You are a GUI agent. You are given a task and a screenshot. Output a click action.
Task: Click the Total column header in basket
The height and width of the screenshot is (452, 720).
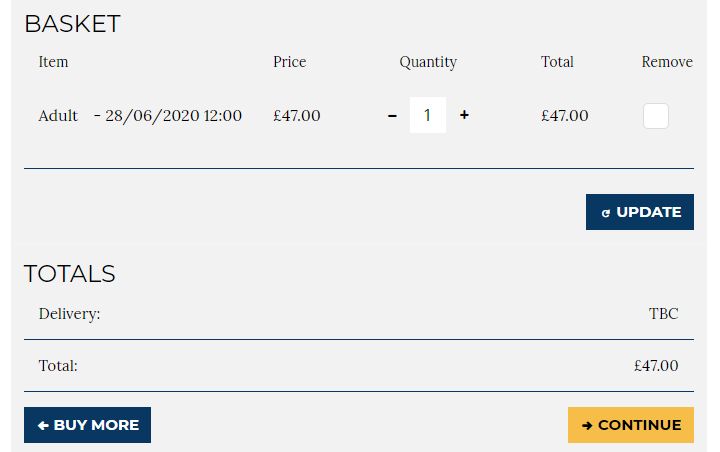pos(557,62)
